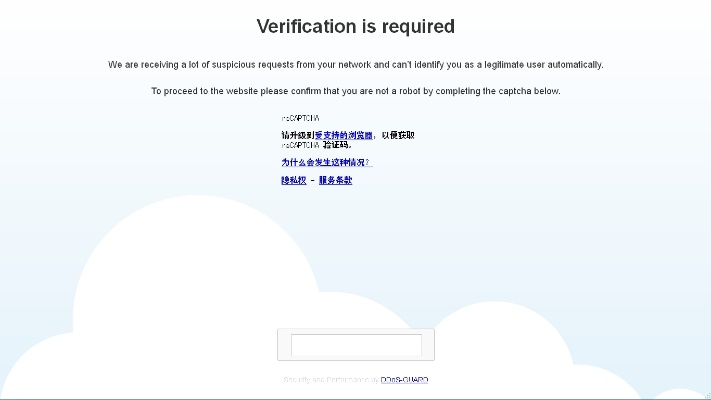Open the 隐私权 privacy link
This screenshot has width=711, height=400.
[293, 181]
